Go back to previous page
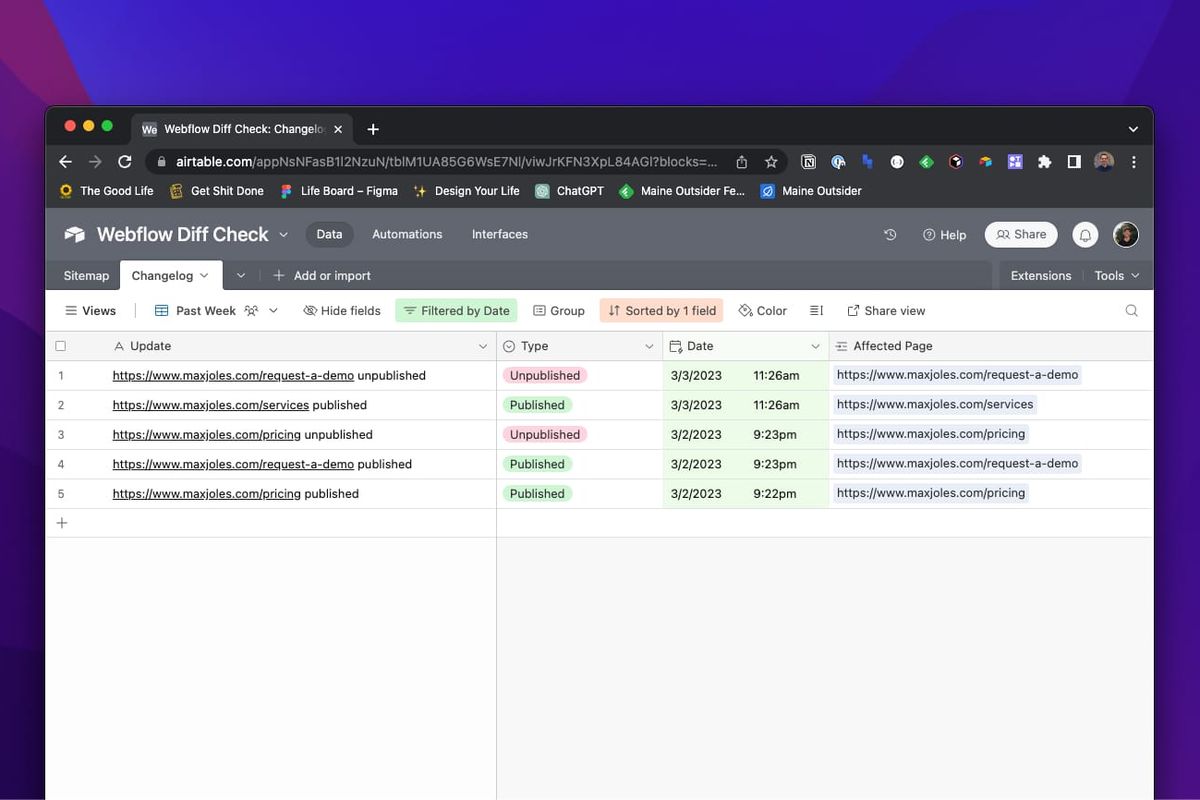Viewport: 1200px width, 800px height. click(66, 162)
